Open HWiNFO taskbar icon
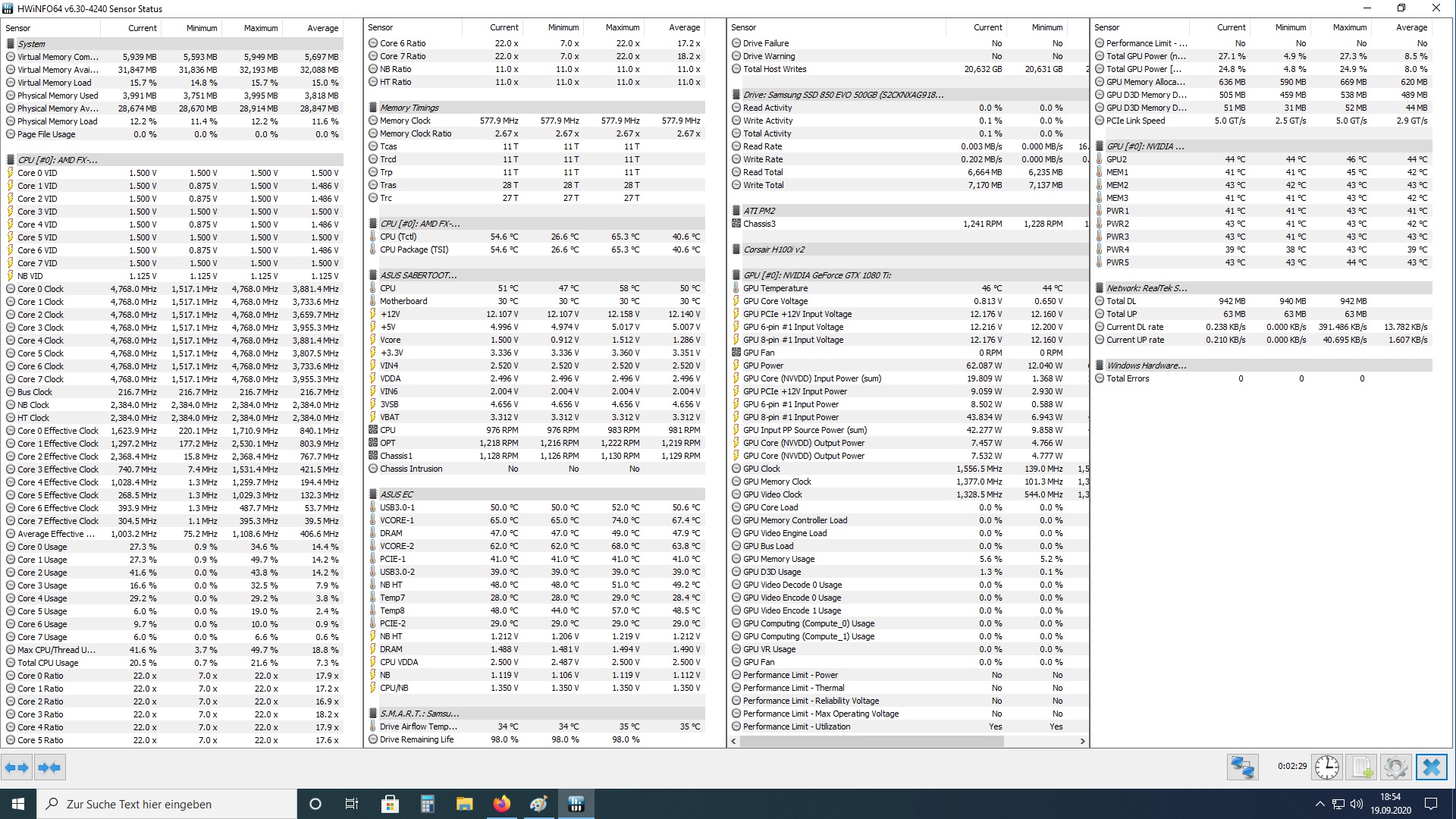1456x819 pixels. pos(576,804)
